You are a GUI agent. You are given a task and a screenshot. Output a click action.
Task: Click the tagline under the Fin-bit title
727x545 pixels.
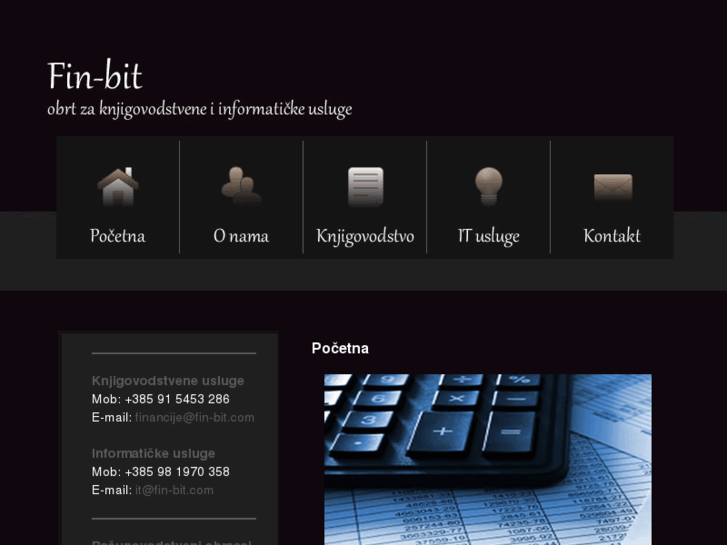click(x=199, y=109)
